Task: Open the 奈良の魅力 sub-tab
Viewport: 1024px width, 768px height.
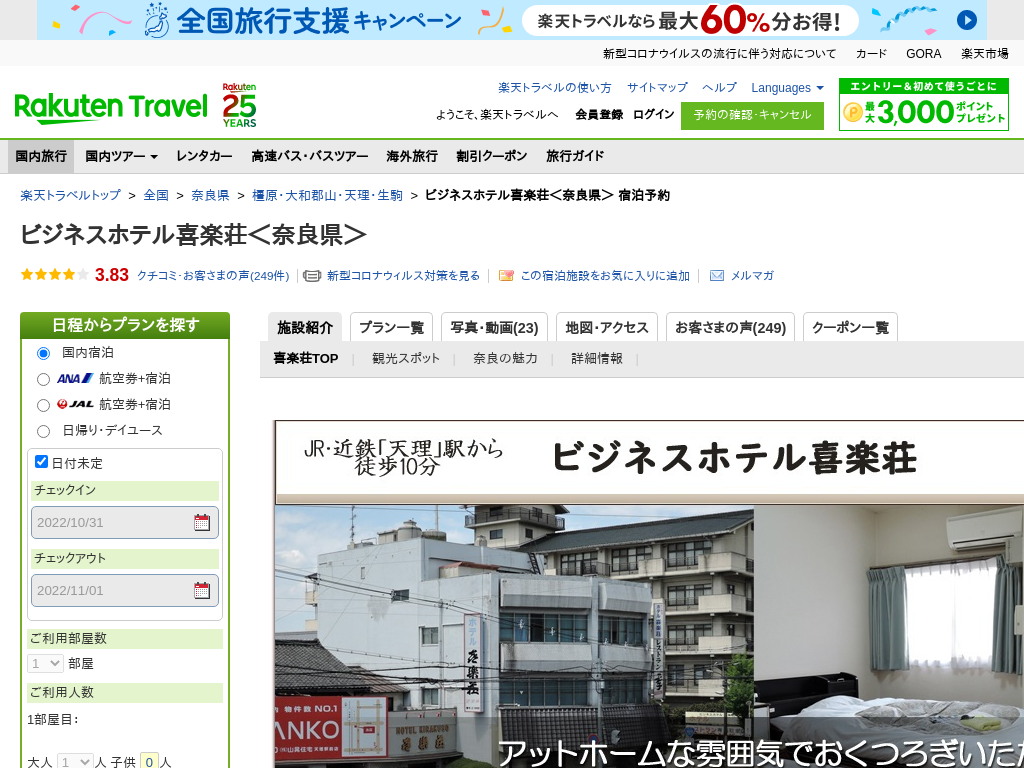Action: point(505,359)
